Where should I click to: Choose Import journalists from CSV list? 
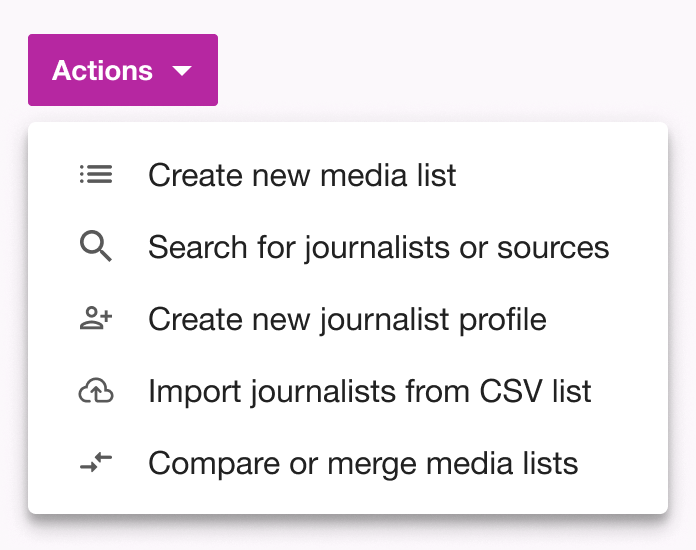[x=348, y=391]
